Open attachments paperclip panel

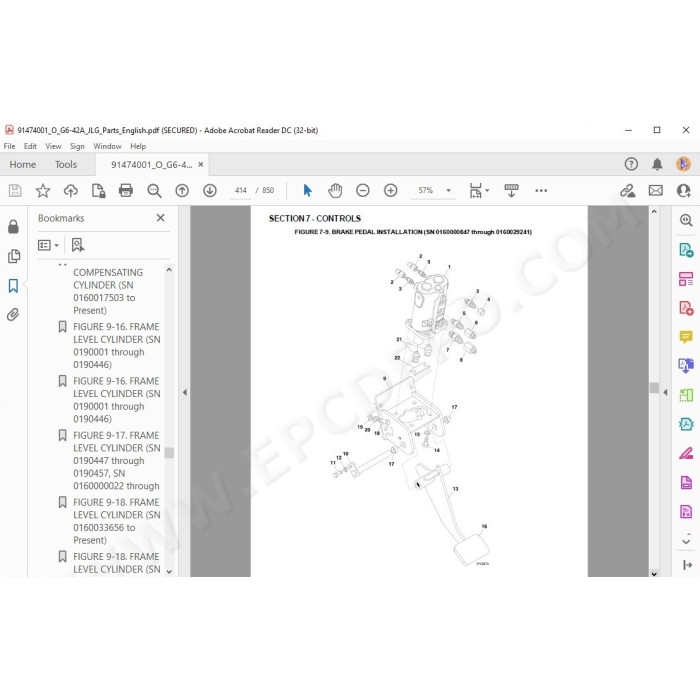(x=13, y=315)
